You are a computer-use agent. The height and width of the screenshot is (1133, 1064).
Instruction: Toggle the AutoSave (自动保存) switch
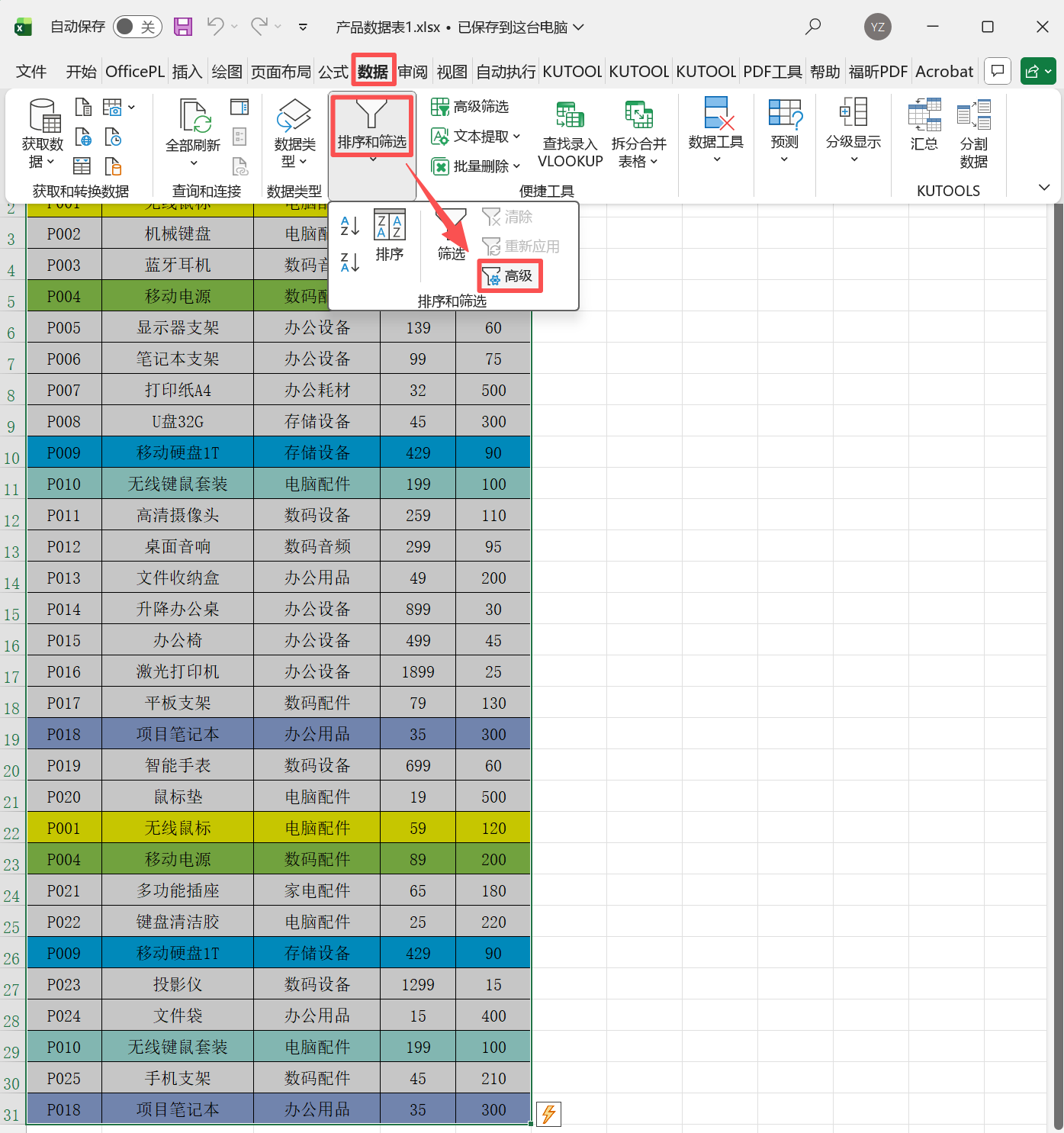[138, 27]
